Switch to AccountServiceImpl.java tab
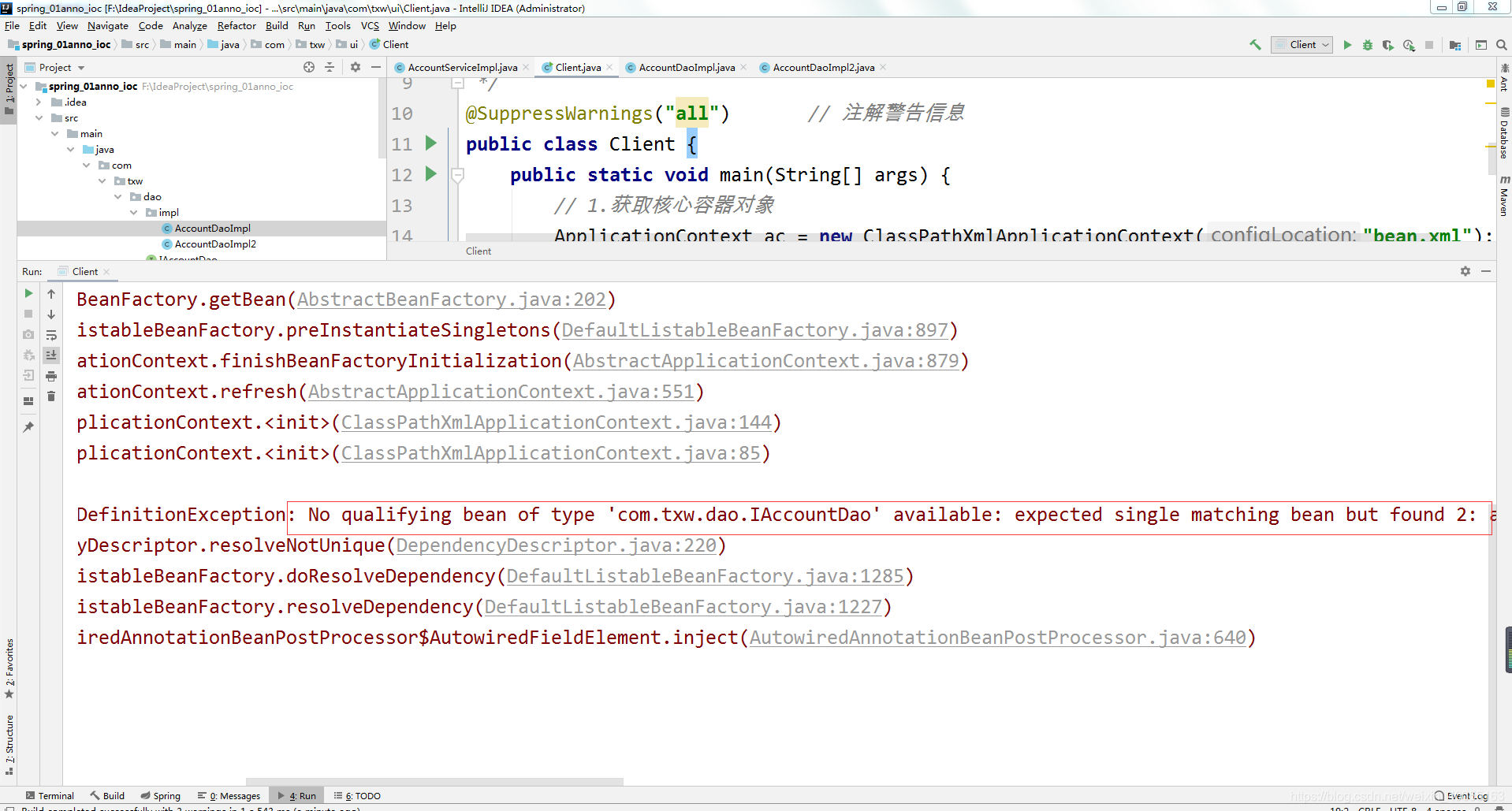1512x811 pixels. (462, 67)
